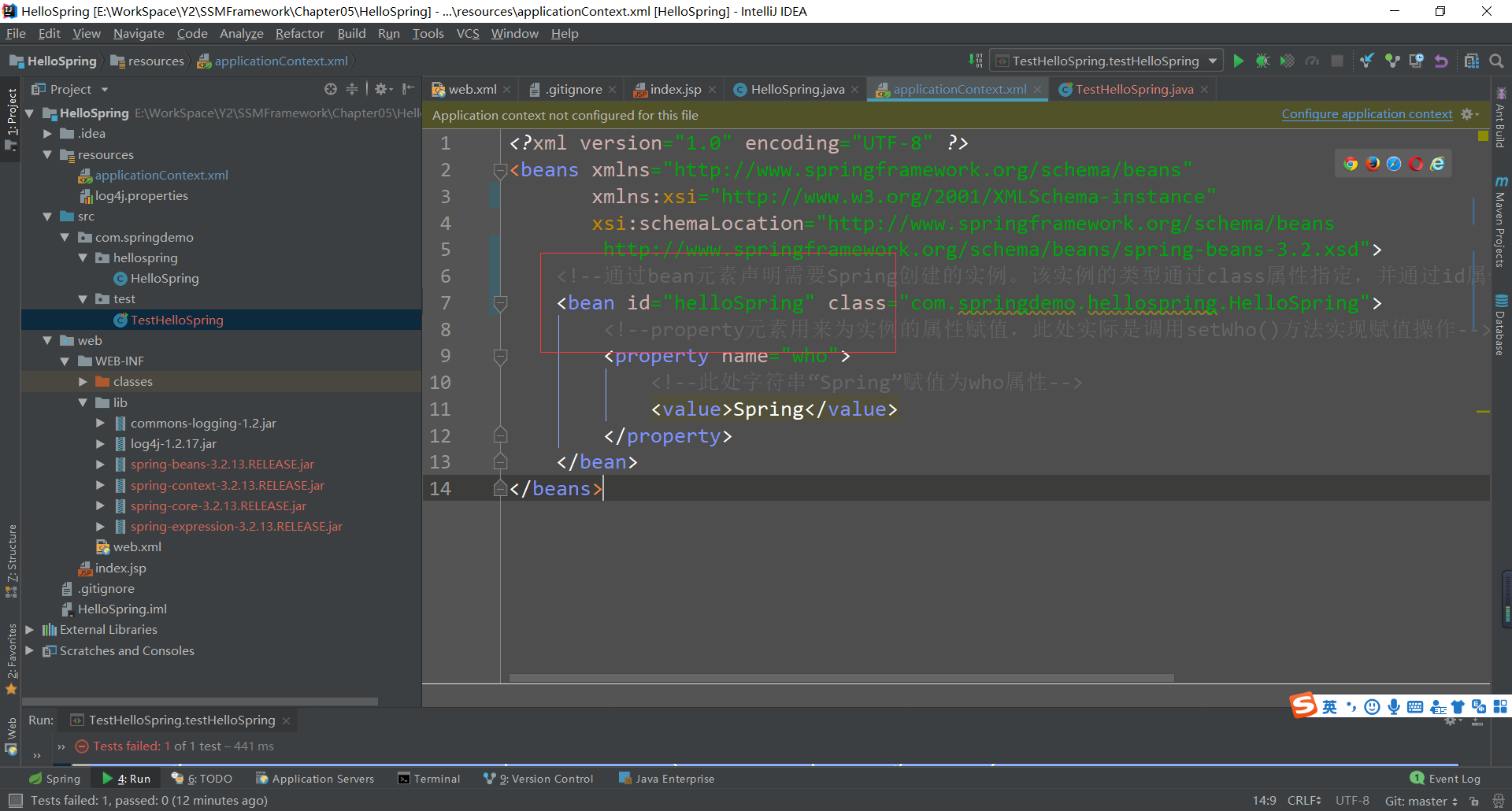Expand the classes folder

(x=83, y=382)
